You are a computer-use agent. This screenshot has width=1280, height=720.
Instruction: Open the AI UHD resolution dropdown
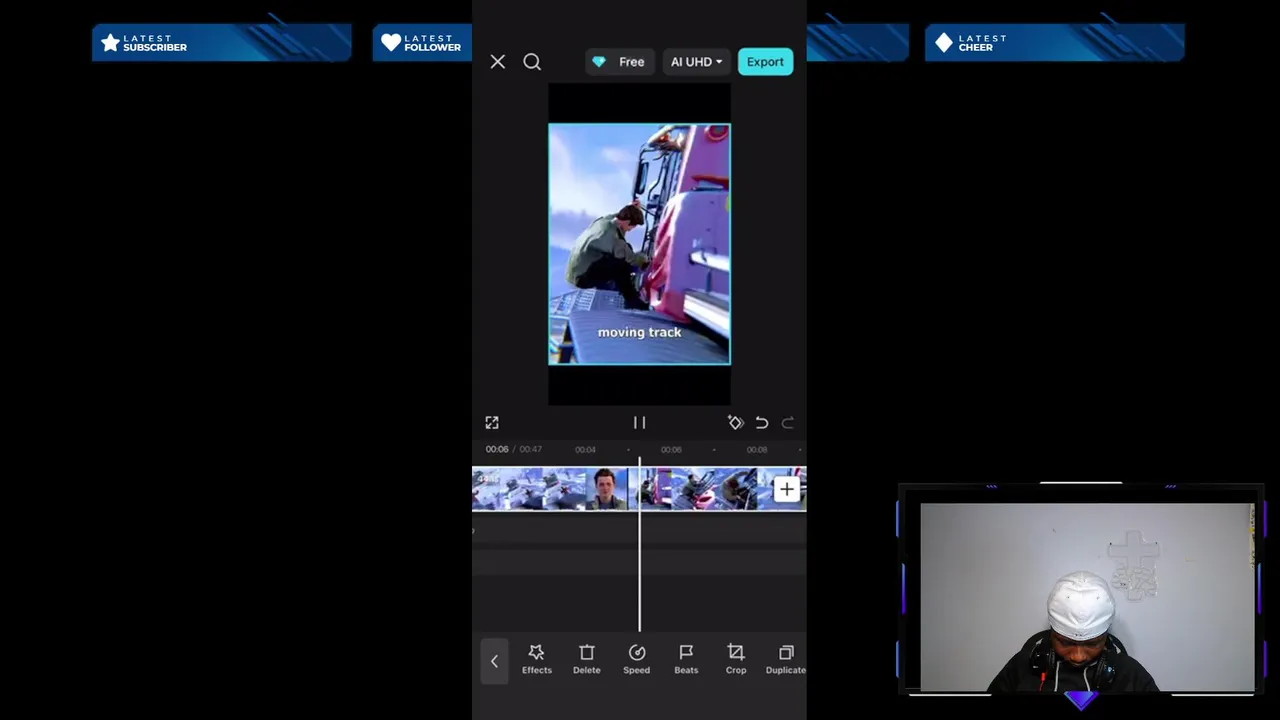point(696,62)
